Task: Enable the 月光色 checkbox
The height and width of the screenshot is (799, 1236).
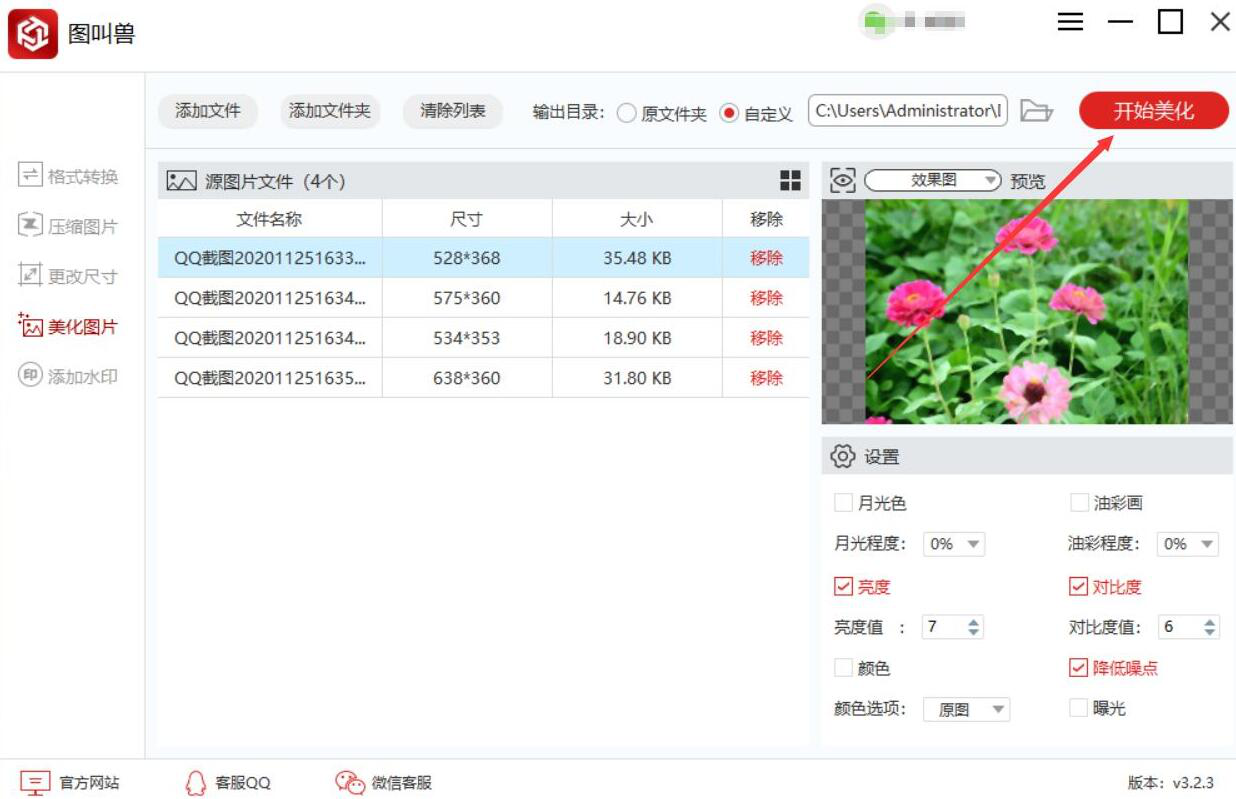Action: point(843,502)
